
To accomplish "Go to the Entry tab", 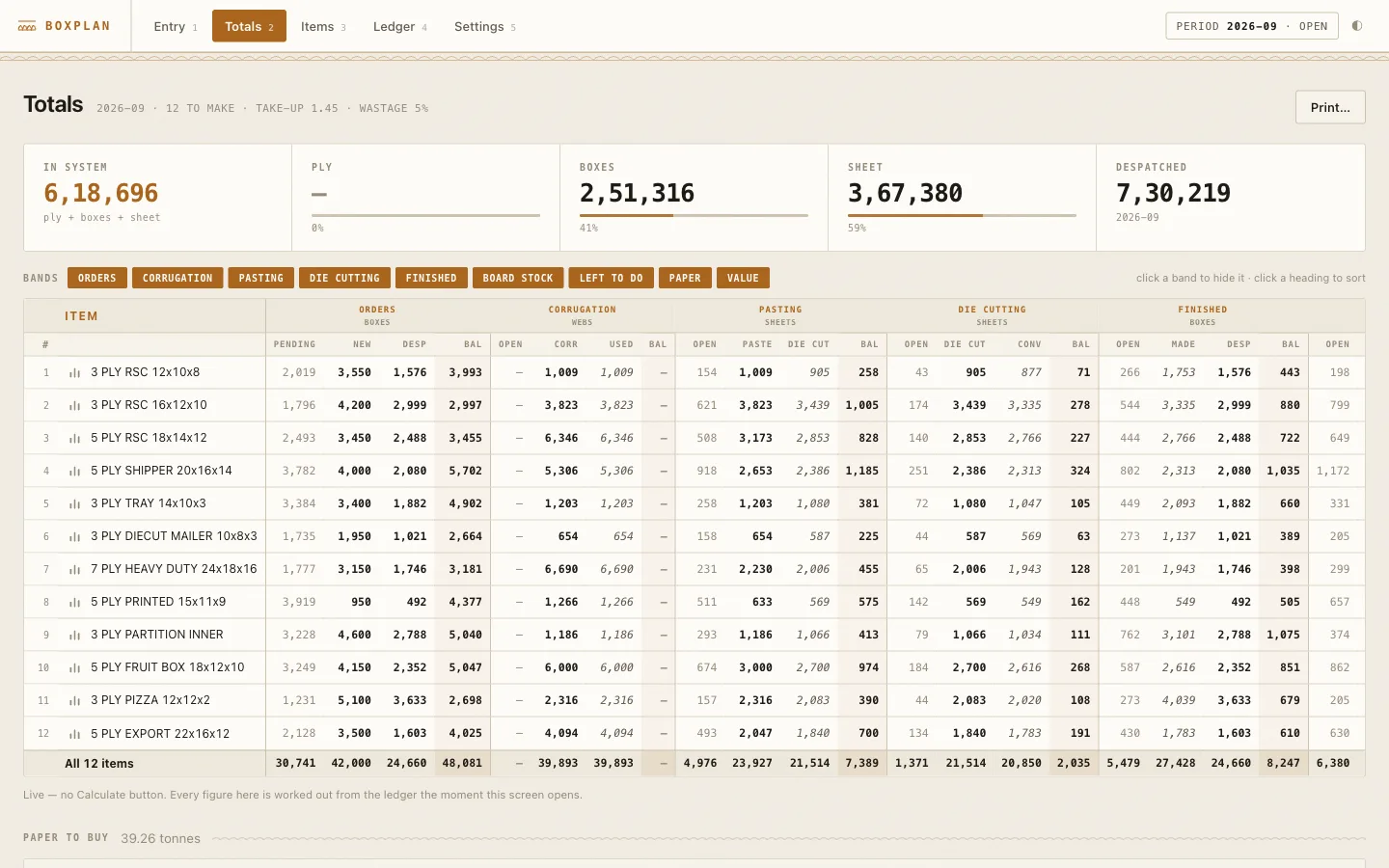I will (x=176, y=26).
